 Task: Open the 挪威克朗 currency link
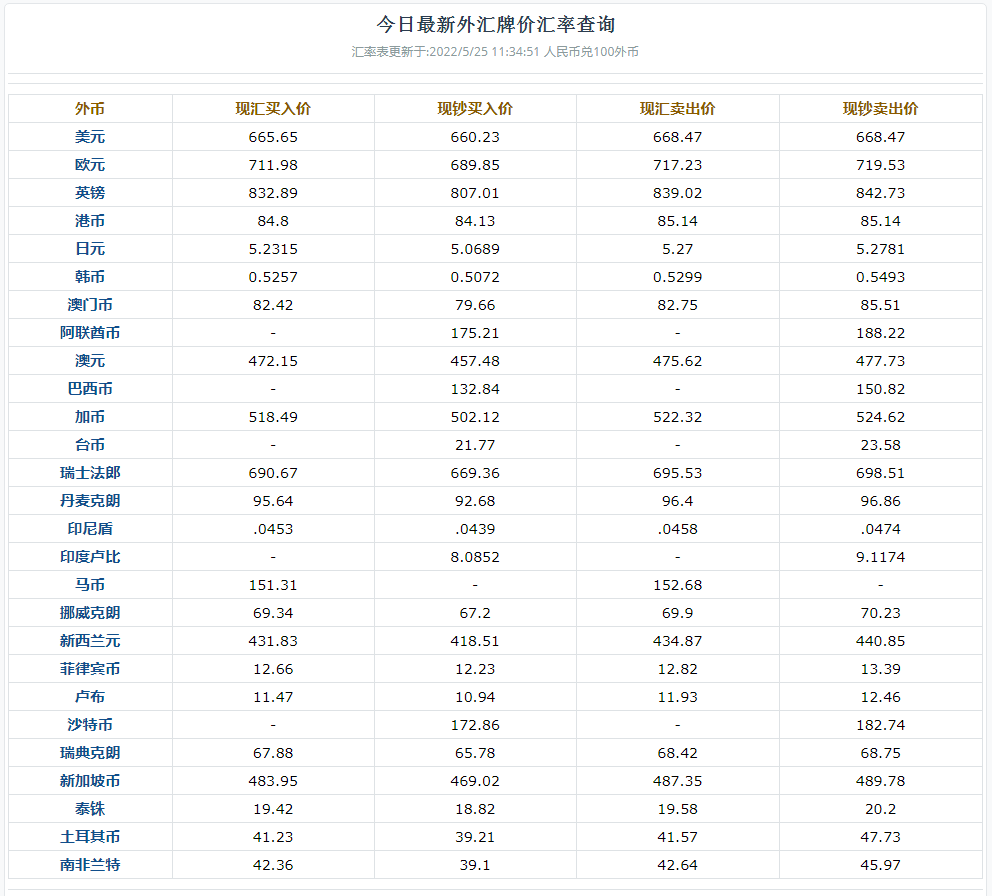(90, 613)
